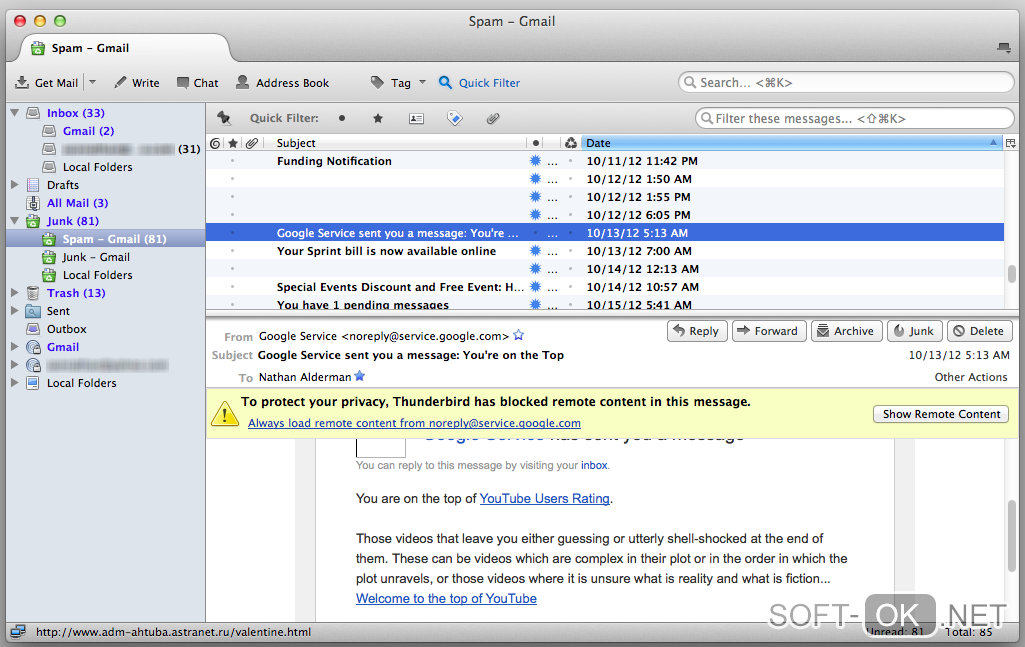Open the Tag dropdown arrow
The width and height of the screenshot is (1025, 647).
pyautogui.click(x=422, y=82)
